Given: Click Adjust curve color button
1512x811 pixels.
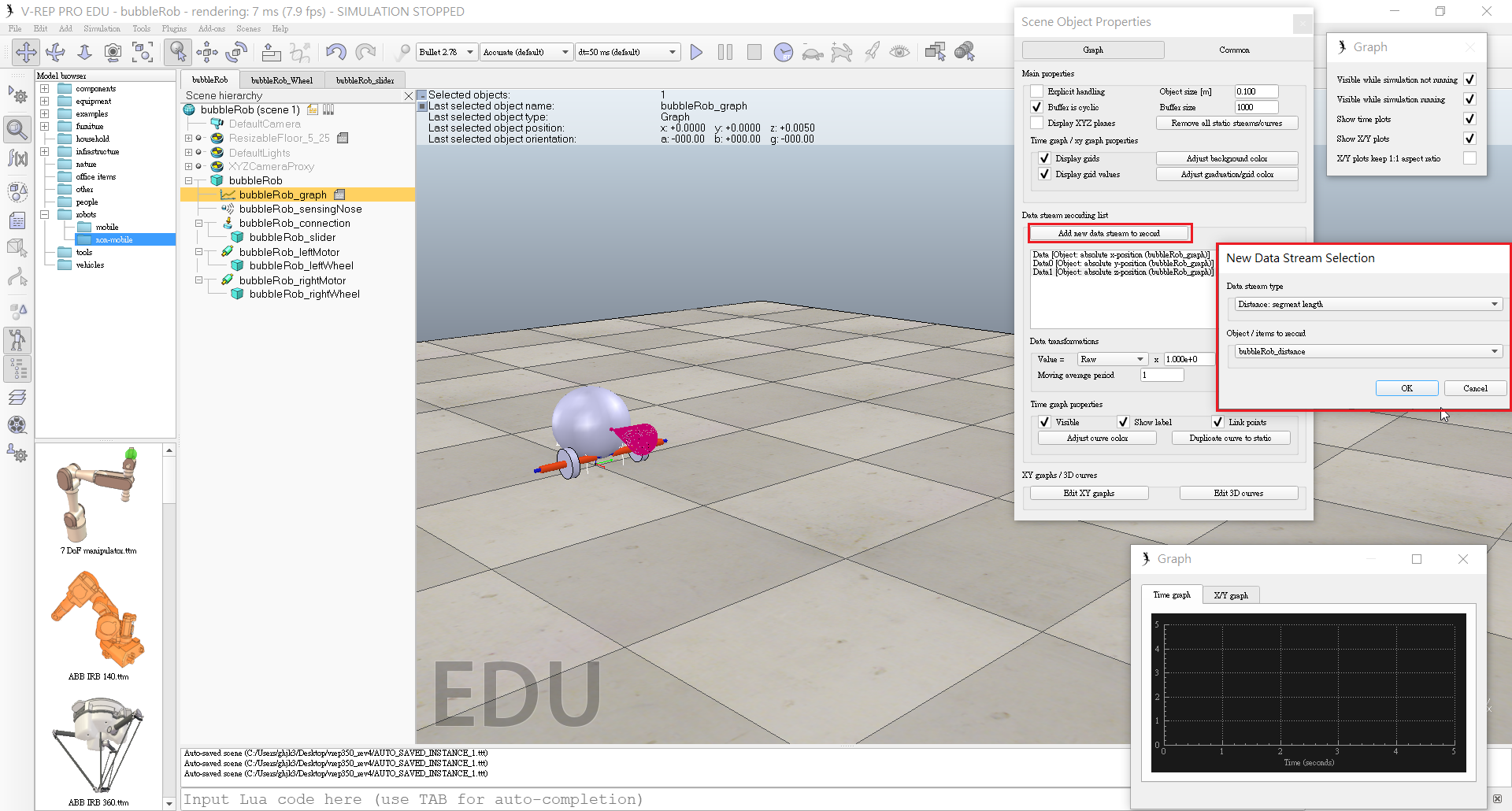Looking at the screenshot, I should pos(1096,438).
